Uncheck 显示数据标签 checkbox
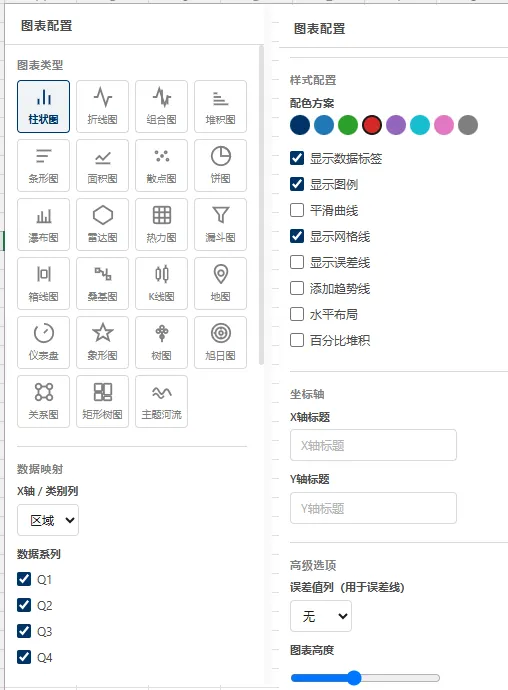Viewport: 508px width, 690px height. pos(297,158)
